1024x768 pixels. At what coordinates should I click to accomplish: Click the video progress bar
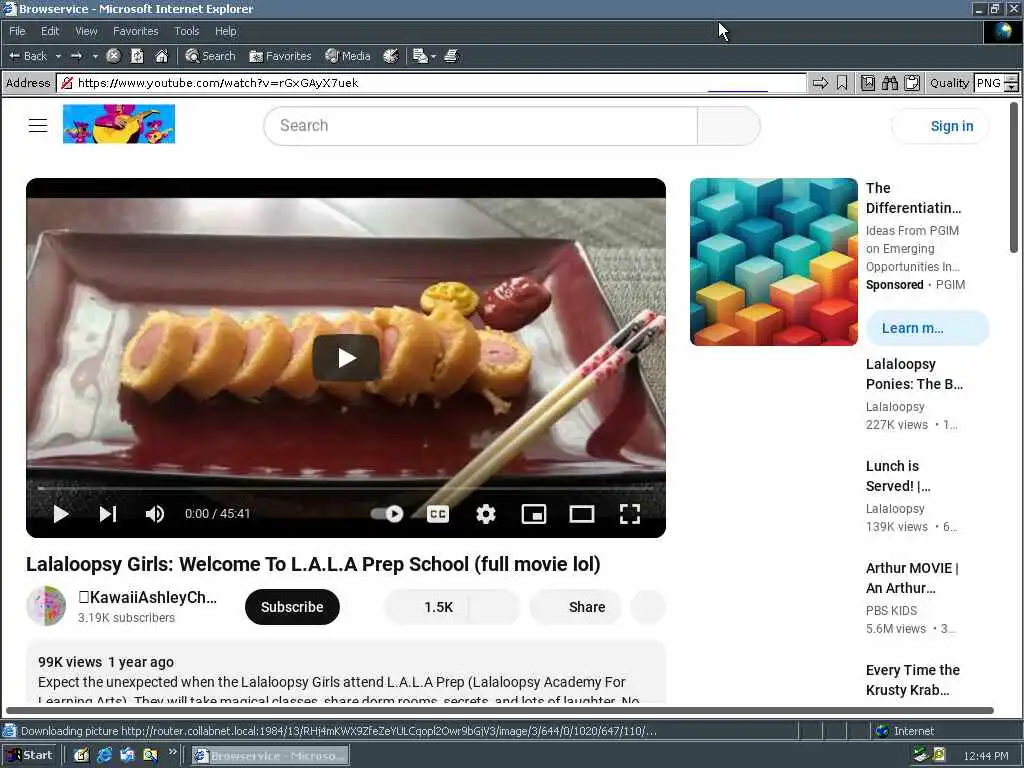coord(345,488)
